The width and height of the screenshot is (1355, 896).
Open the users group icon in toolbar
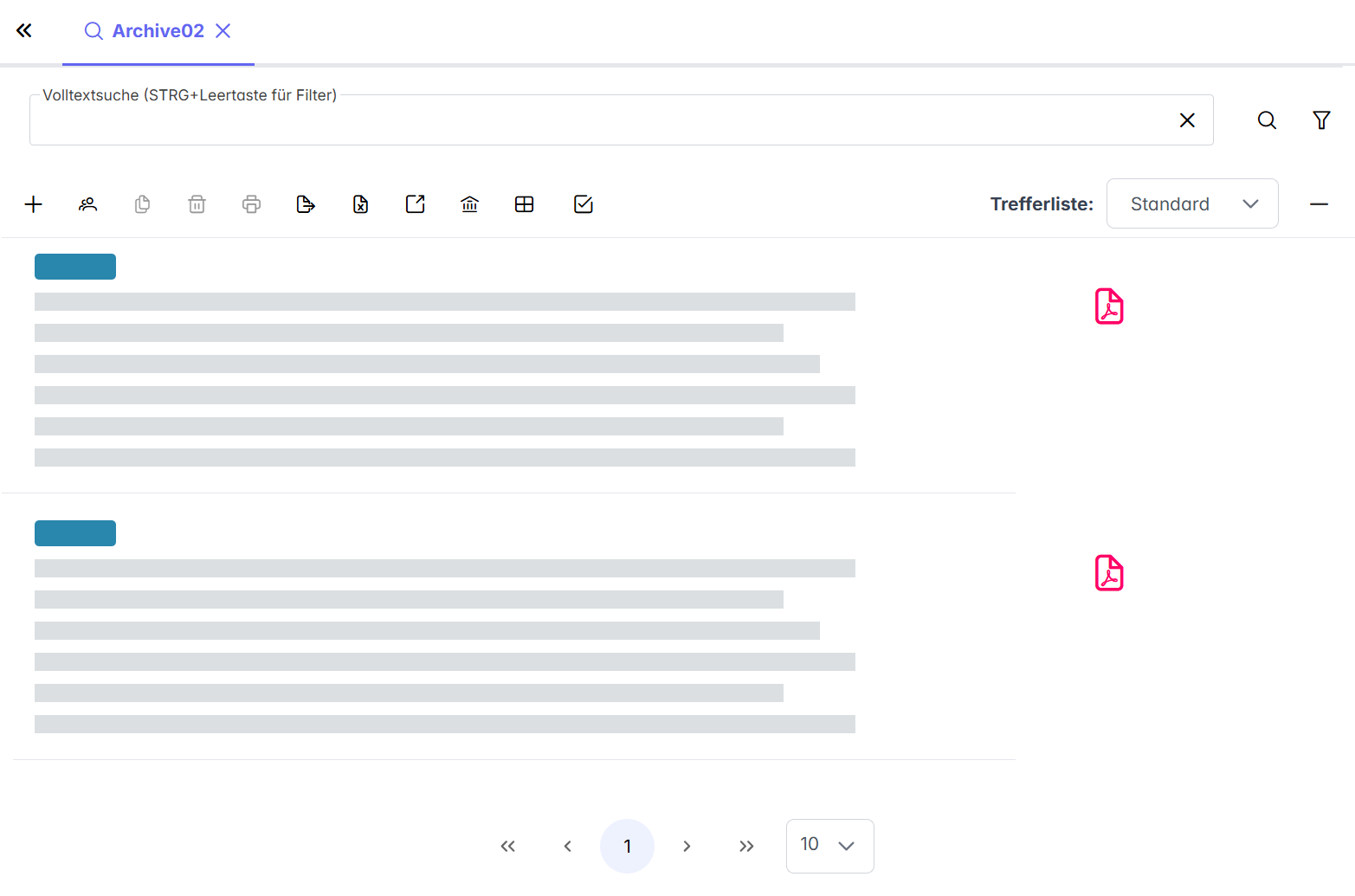tap(87, 204)
